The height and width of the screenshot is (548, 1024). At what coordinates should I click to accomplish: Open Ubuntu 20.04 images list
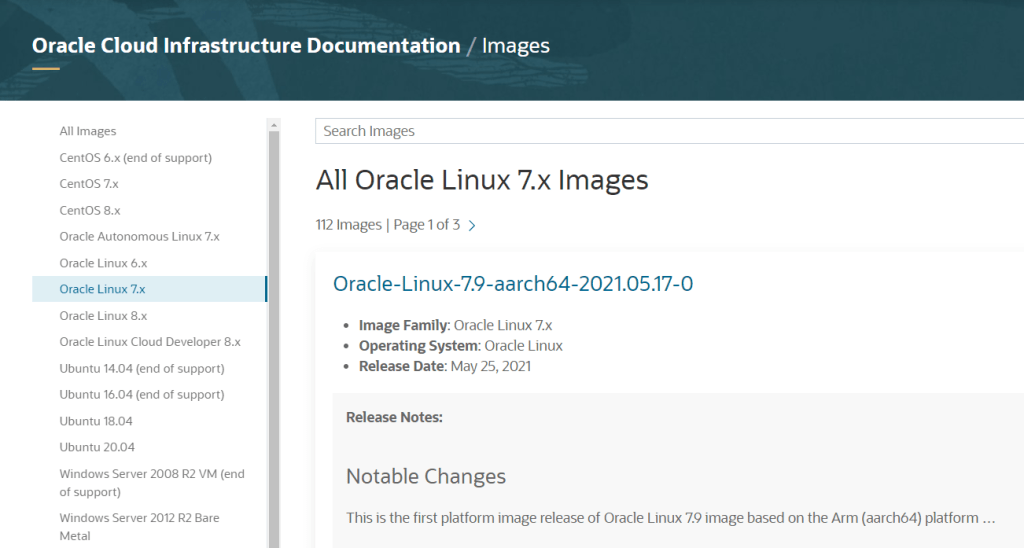pyautogui.click(x=97, y=447)
